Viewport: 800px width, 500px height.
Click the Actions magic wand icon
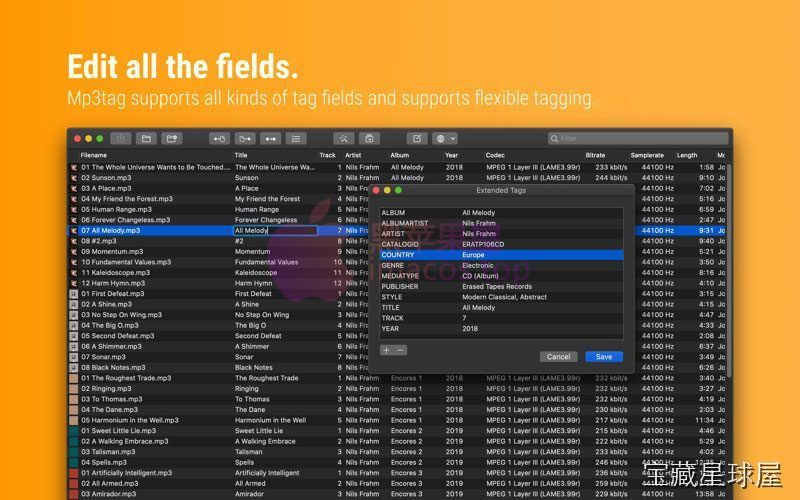point(343,138)
